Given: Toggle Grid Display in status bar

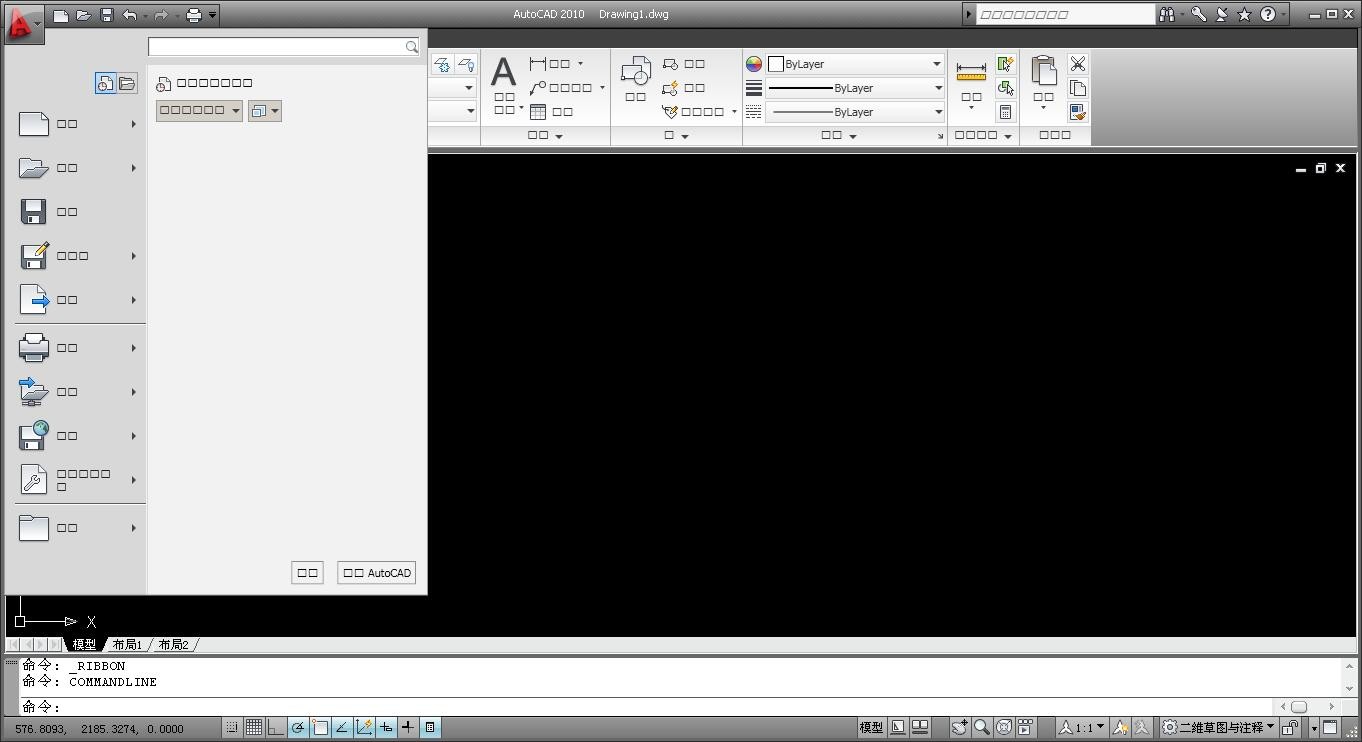Looking at the screenshot, I should click(254, 727).
